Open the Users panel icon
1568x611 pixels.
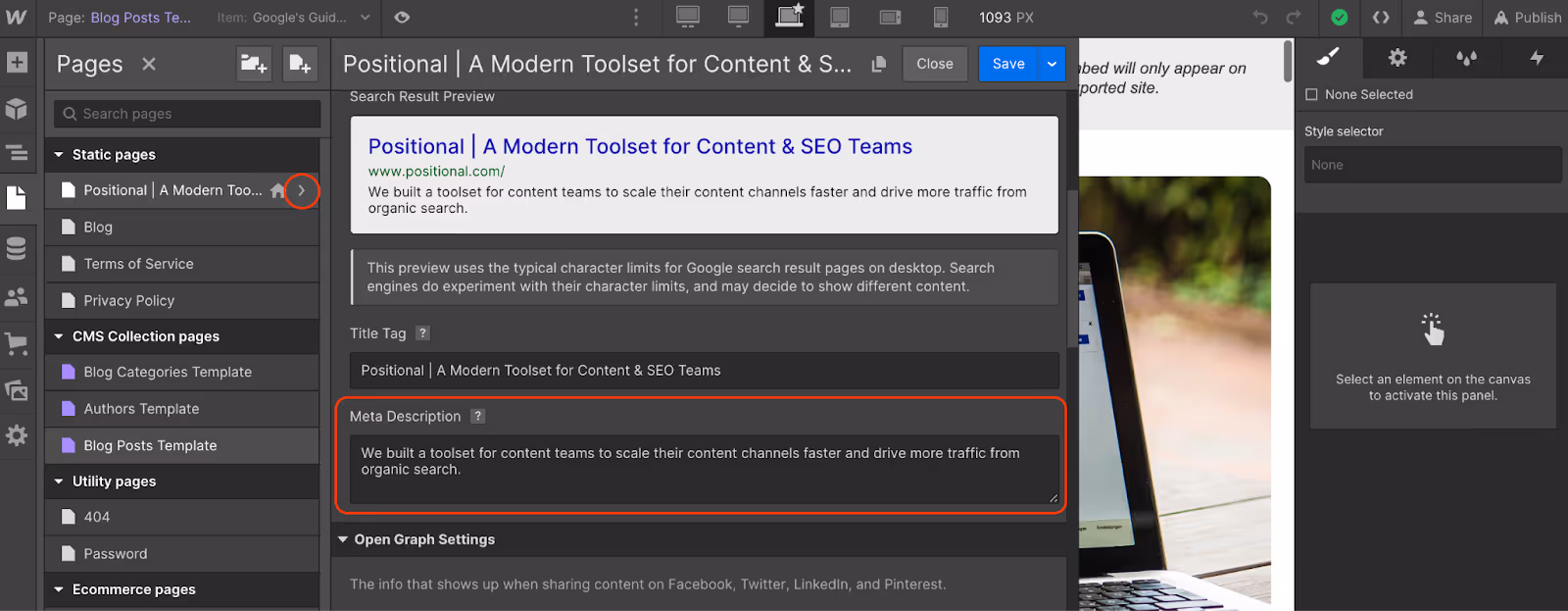pyautogui.click(x=17, y=296)
